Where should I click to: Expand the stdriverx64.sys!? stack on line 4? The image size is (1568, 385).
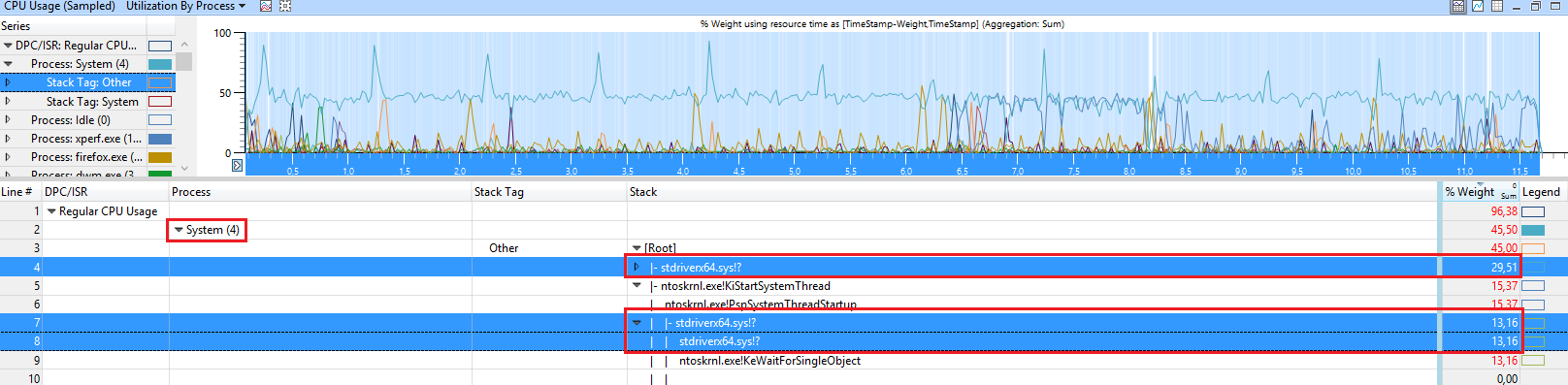pyautogui.click(x=637, y=267)
